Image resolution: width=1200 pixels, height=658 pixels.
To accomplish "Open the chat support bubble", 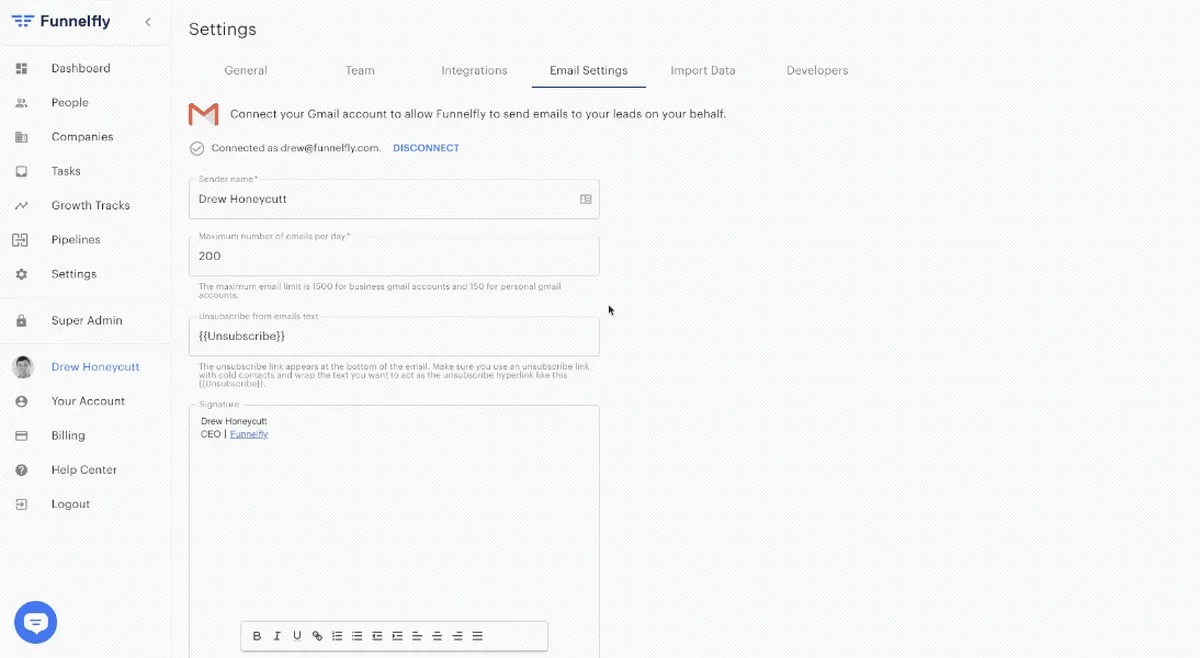I will (x=36, y=623).
